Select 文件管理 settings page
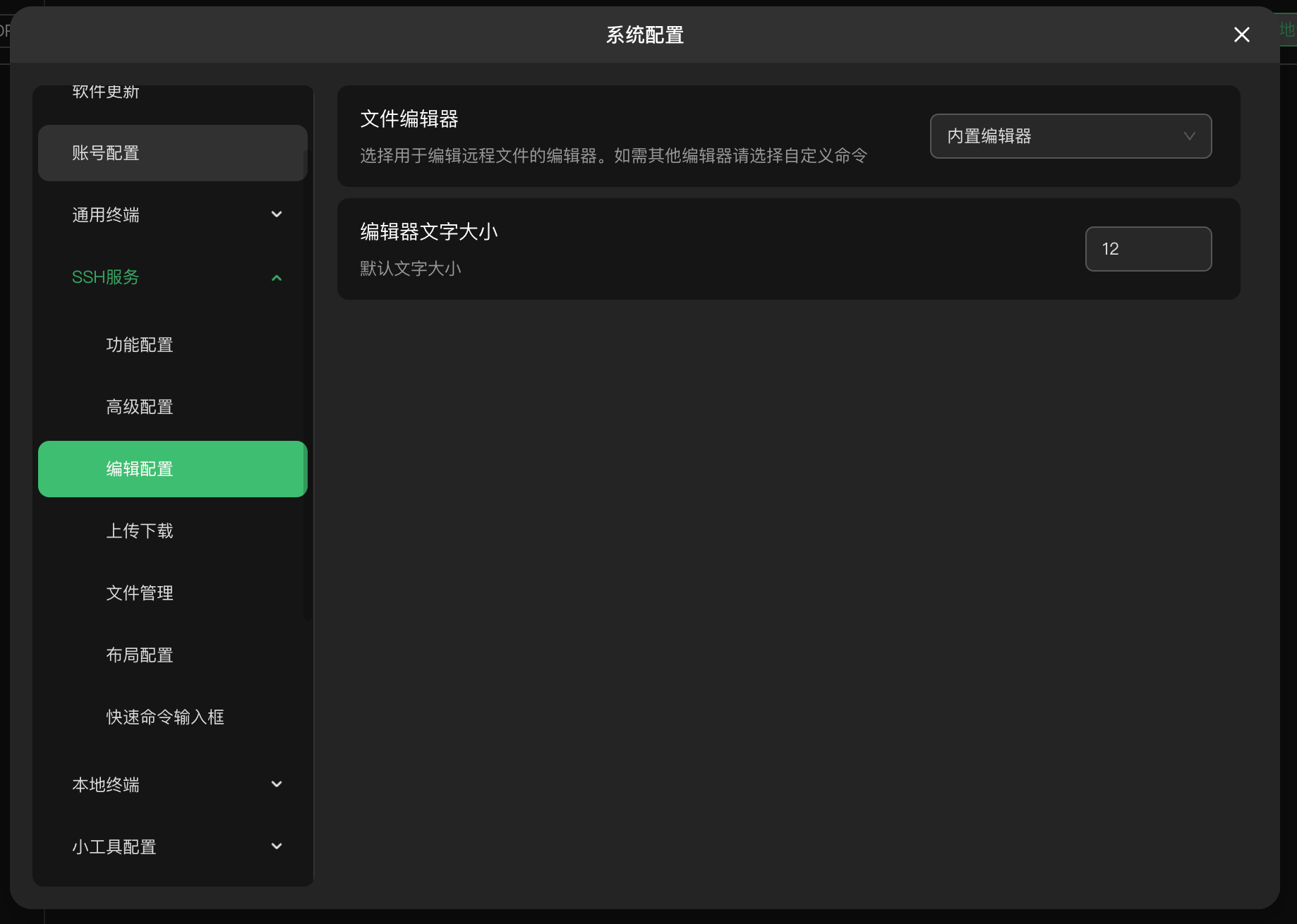 (x=173, y=592)
